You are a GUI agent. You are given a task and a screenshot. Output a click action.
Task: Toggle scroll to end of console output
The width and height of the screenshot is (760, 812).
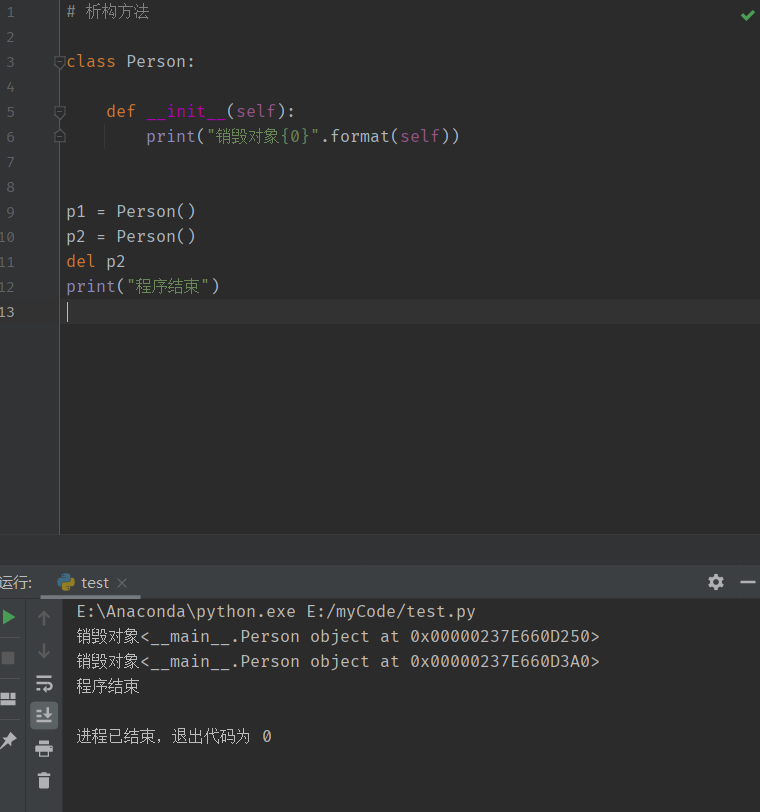44,716
